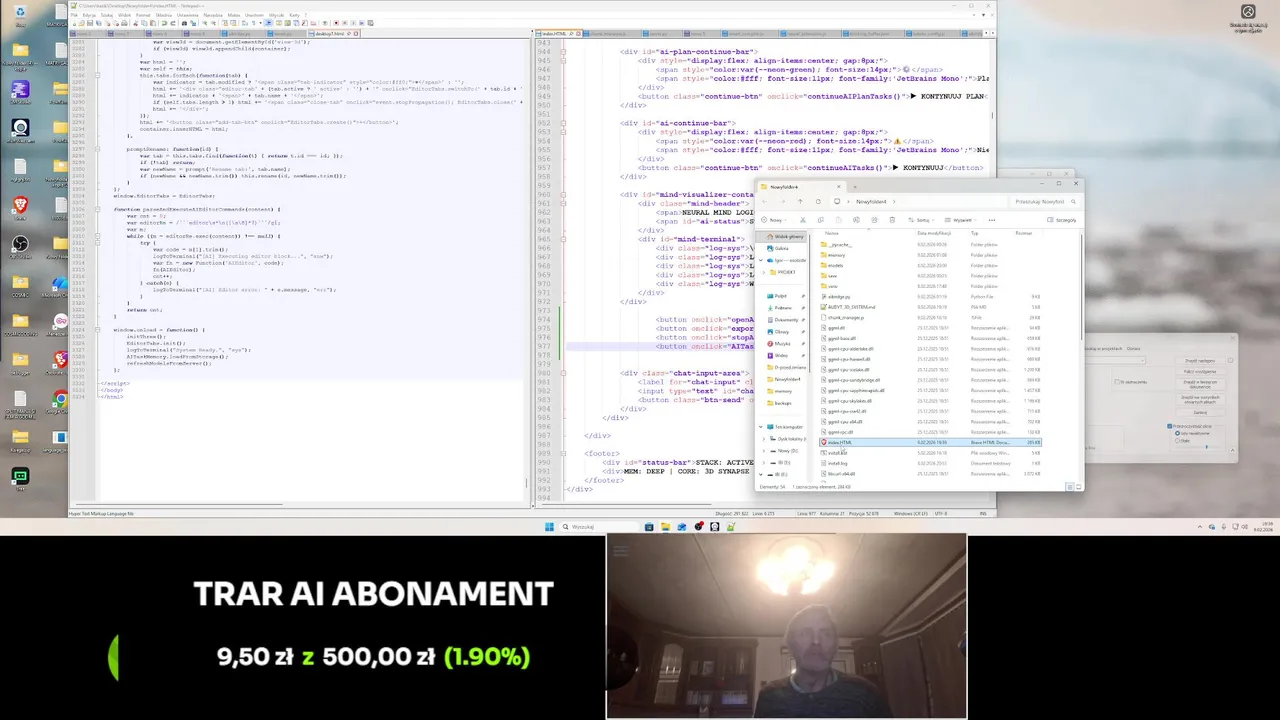Collapse code fold marker at line 3306
The height and width of the screenshot is (720, 1280).
click(97, 209)
